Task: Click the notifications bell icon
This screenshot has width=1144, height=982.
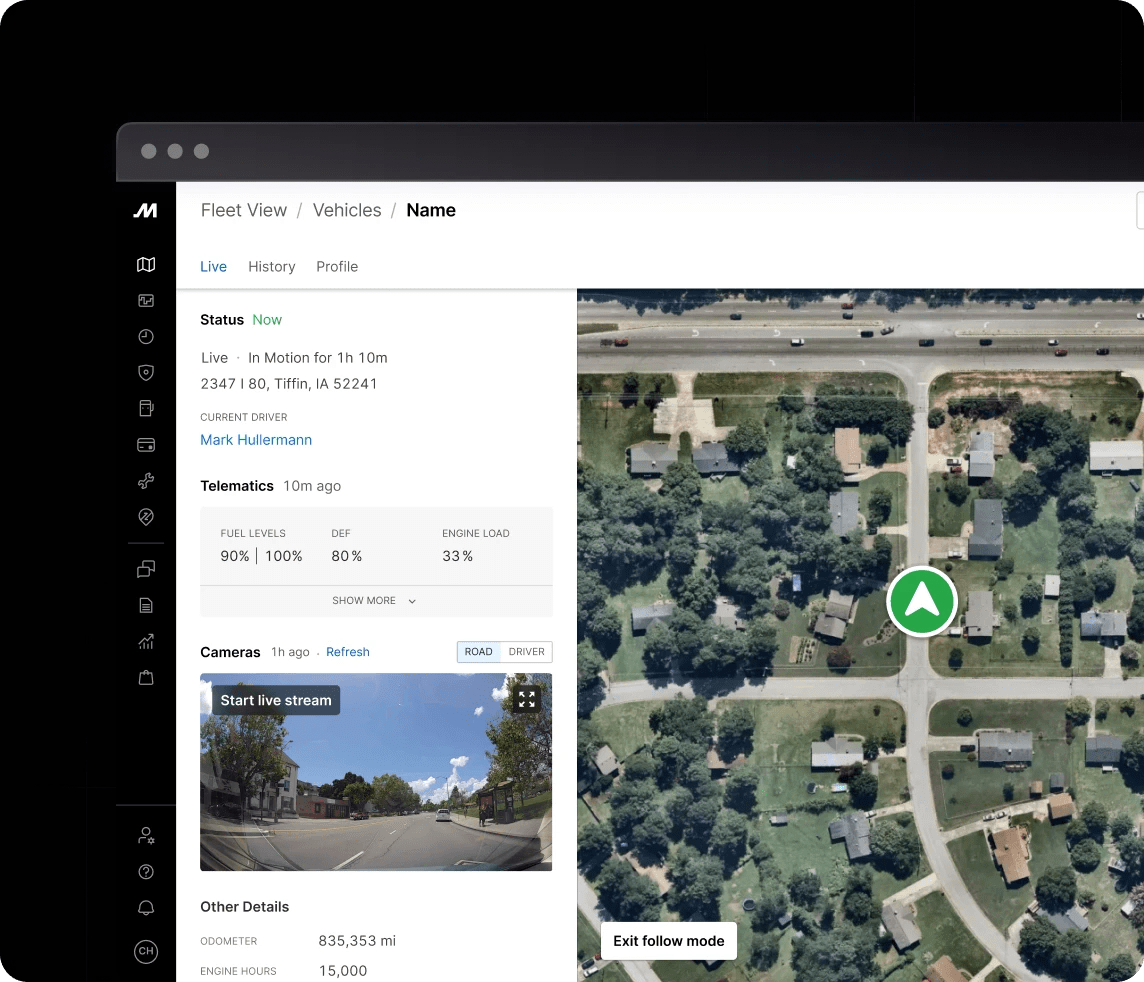Action: pyautogui.click(x=146, y=908)
